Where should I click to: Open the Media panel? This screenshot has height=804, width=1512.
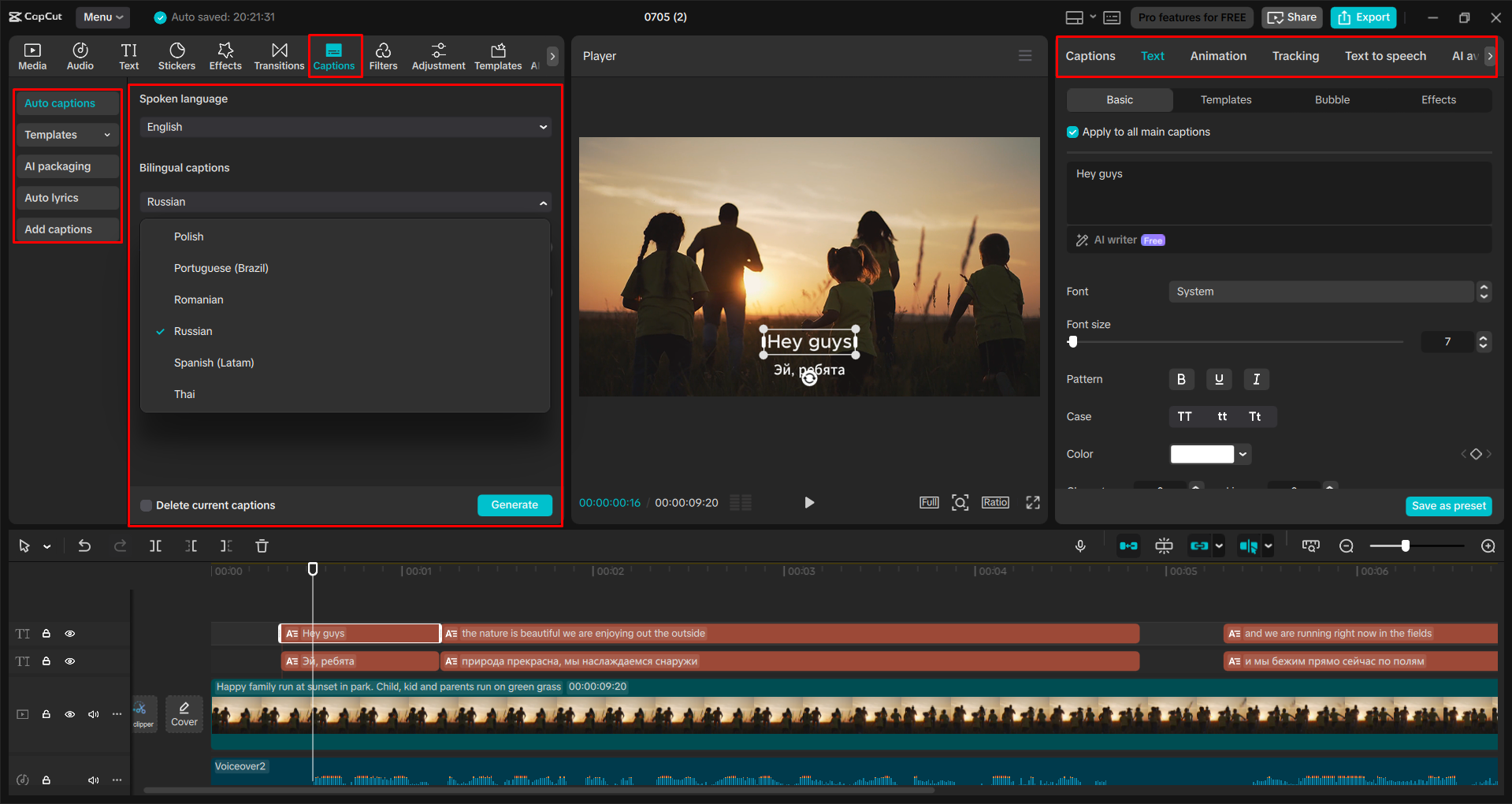click(x=32, y=56)
